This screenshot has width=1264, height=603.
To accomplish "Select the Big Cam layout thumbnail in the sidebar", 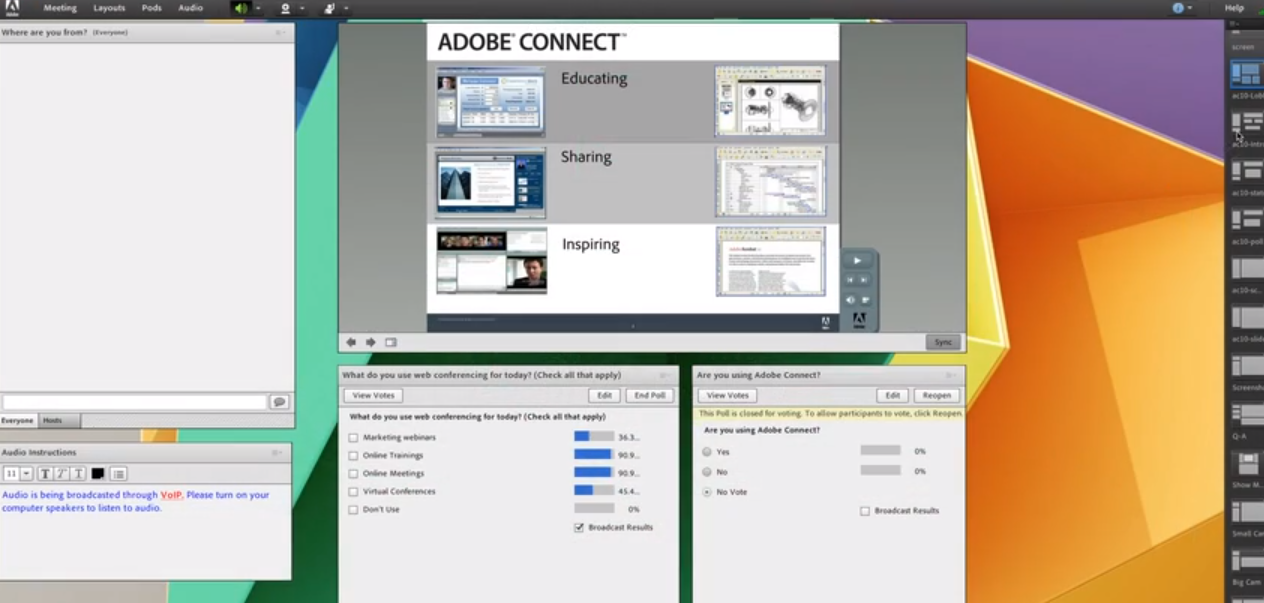I will pyautogui.click(x=1246, y=561).
